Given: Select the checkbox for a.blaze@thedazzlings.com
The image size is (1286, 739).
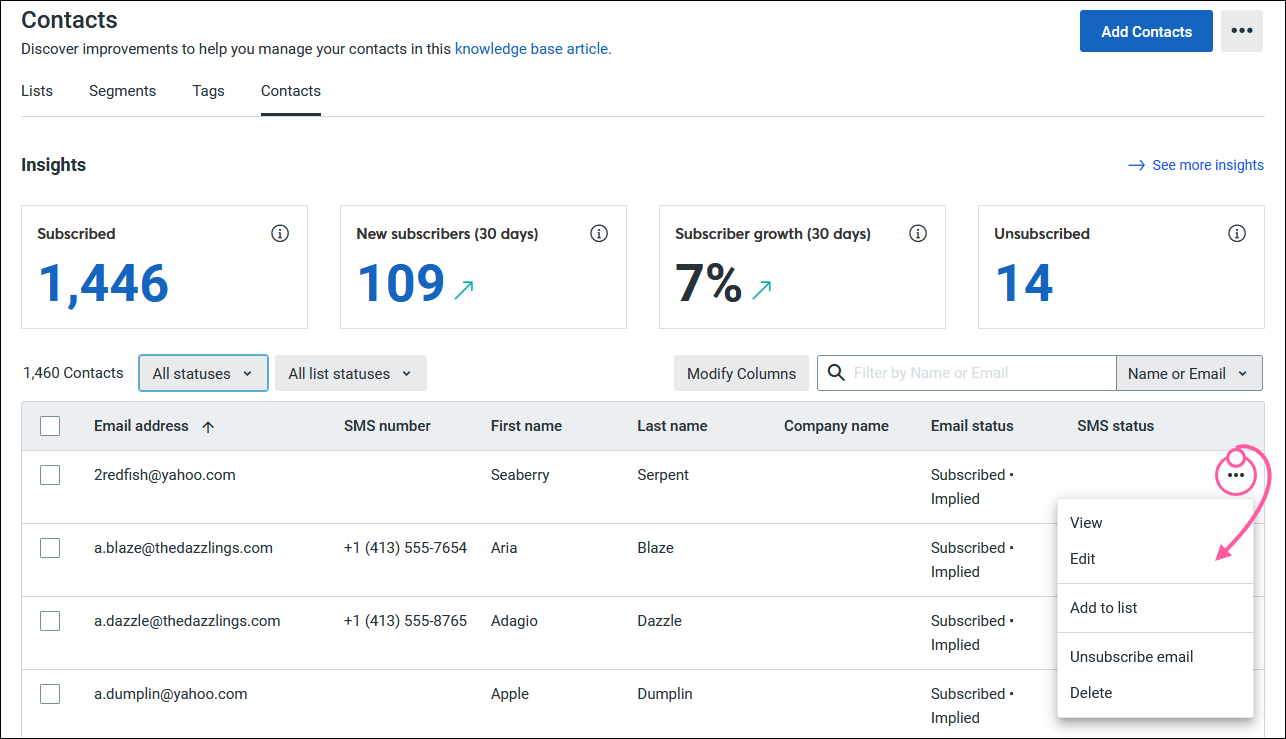Looking at the screenshot, I should pos(50,548).
